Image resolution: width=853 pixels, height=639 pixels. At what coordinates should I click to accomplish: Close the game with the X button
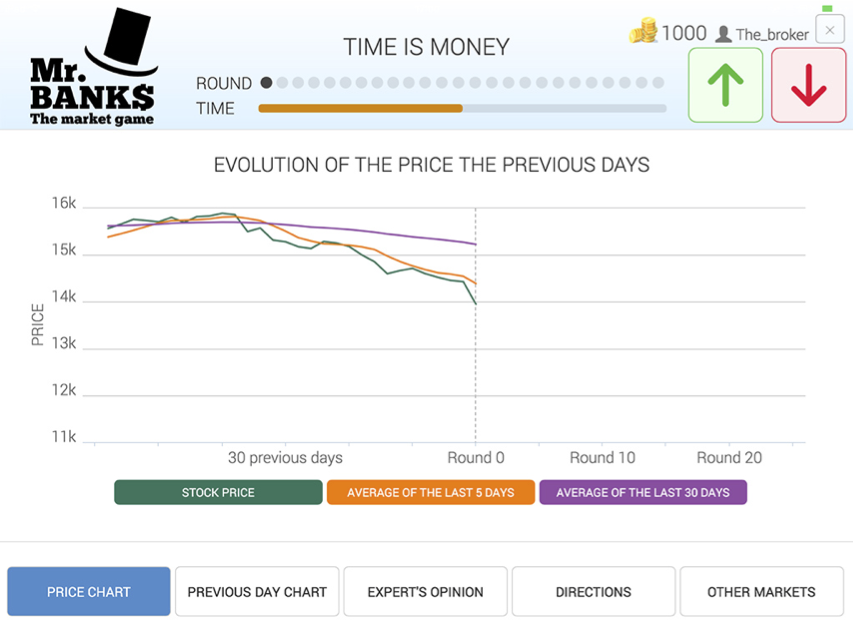829,30
